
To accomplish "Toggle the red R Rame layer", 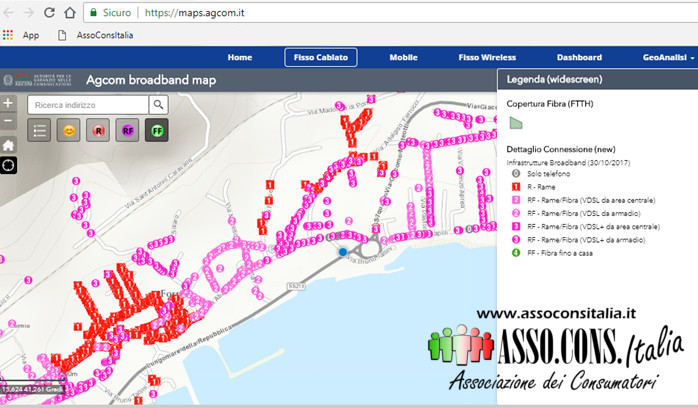I will click(98, 130).
